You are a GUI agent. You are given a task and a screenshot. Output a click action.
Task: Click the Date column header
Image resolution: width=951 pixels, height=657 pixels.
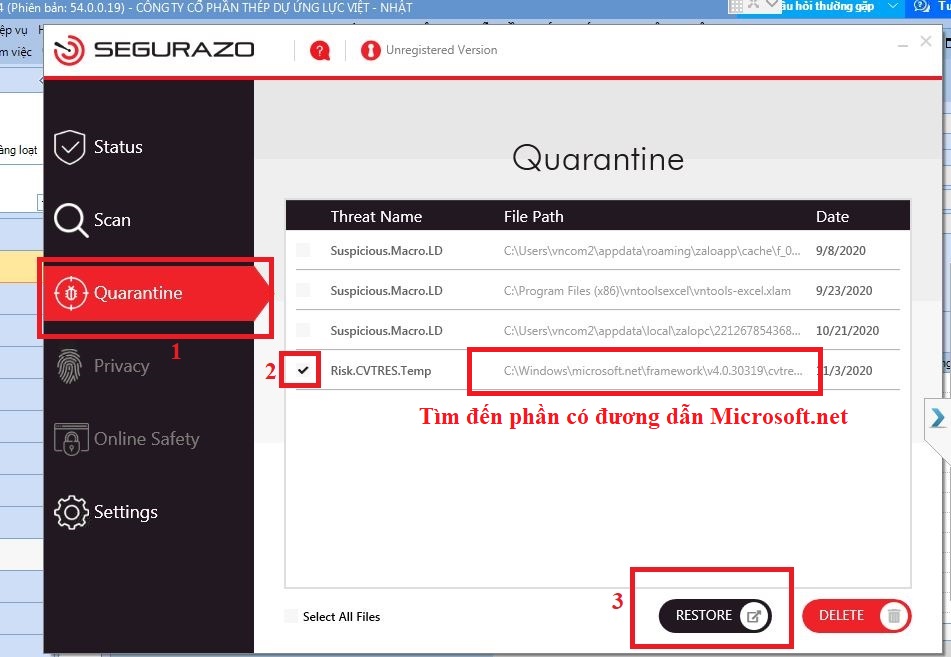[x=832, y=217]
